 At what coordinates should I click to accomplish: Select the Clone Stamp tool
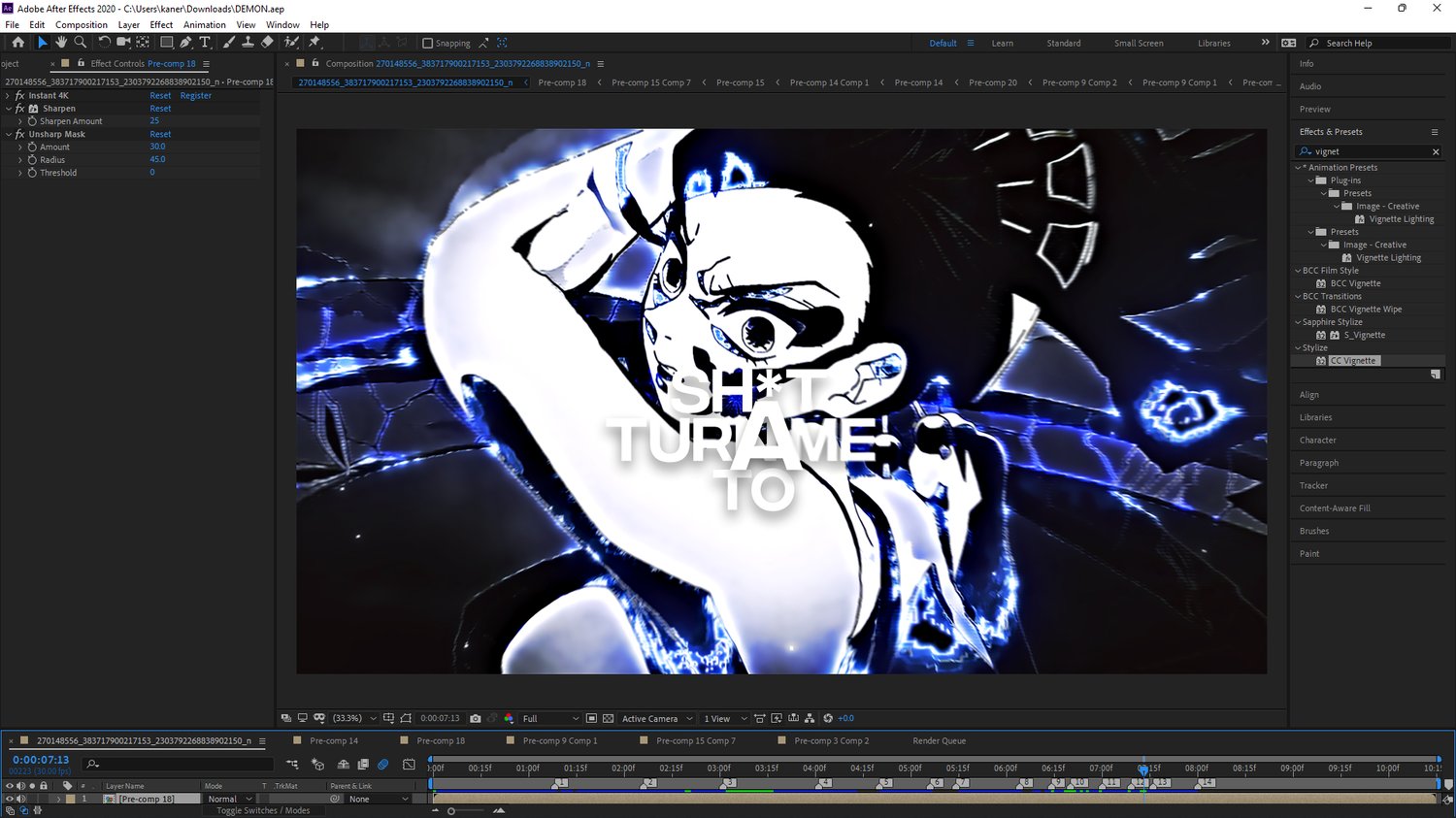point(248,43)
